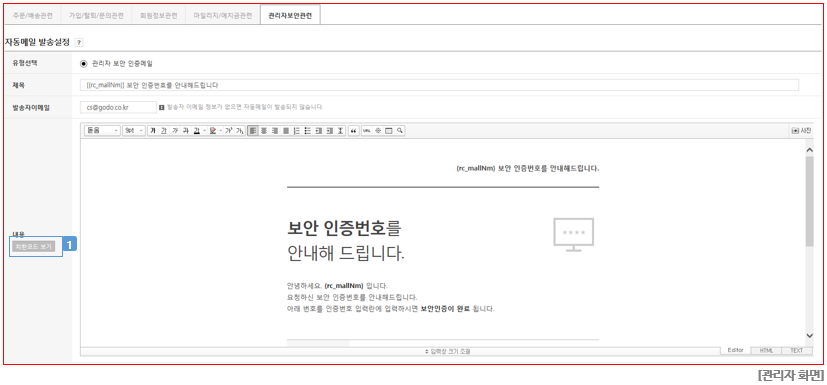The height and width of the screenshot is (385, 827).
Task: Open the 돋움 font family dropdown
Action: click(102, 130)
